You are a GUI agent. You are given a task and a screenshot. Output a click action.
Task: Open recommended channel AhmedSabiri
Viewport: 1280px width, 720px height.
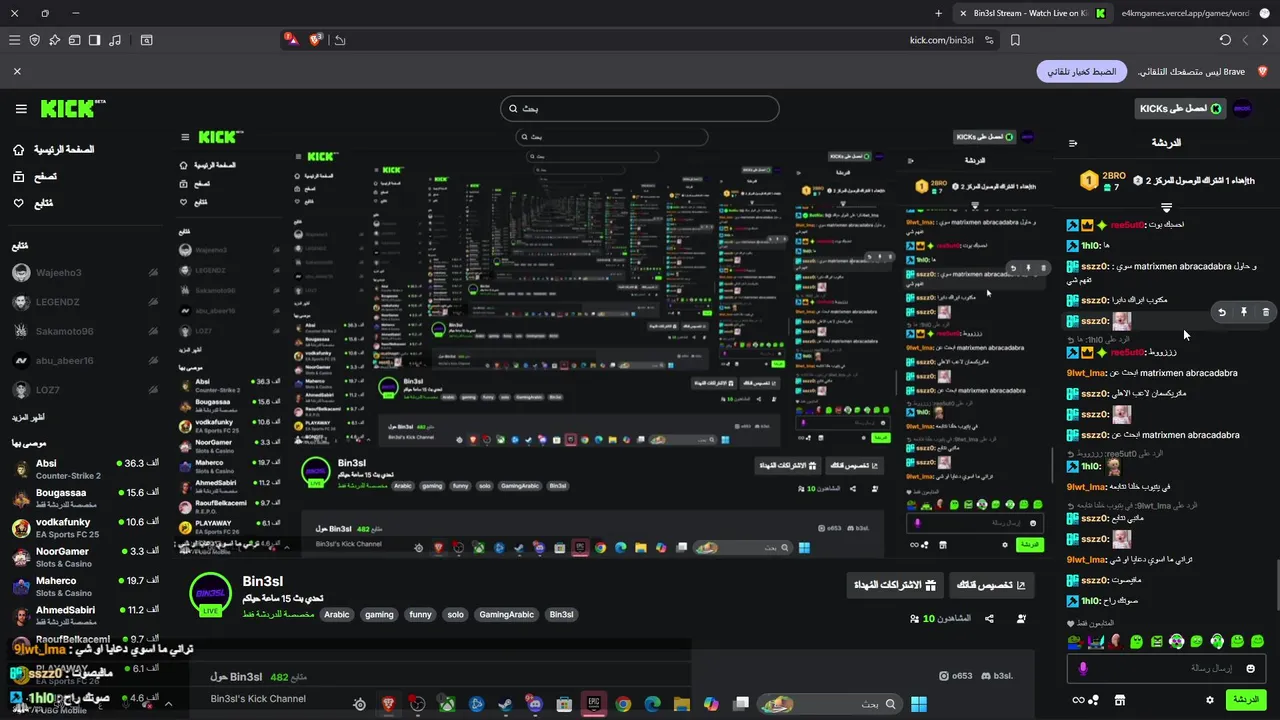tap(85, 615)
